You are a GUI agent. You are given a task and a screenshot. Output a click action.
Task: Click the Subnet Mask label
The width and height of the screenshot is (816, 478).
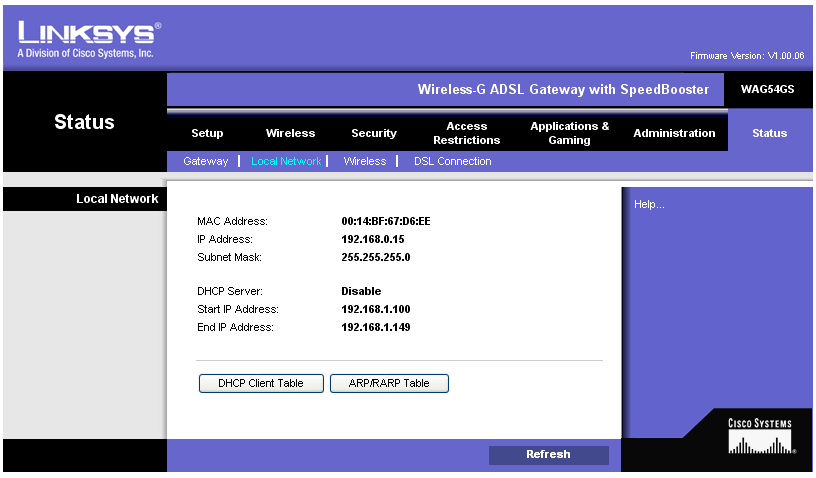[x=230, y=257]
